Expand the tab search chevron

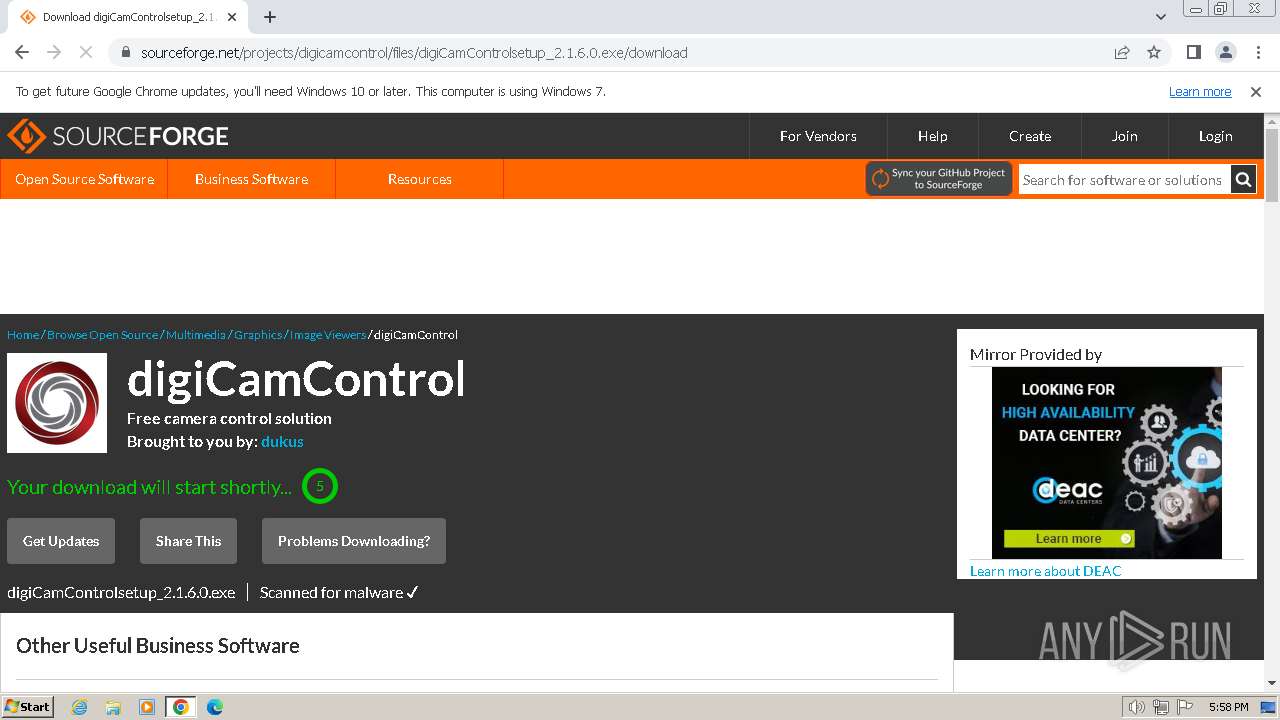click(x=1161, y=17)
